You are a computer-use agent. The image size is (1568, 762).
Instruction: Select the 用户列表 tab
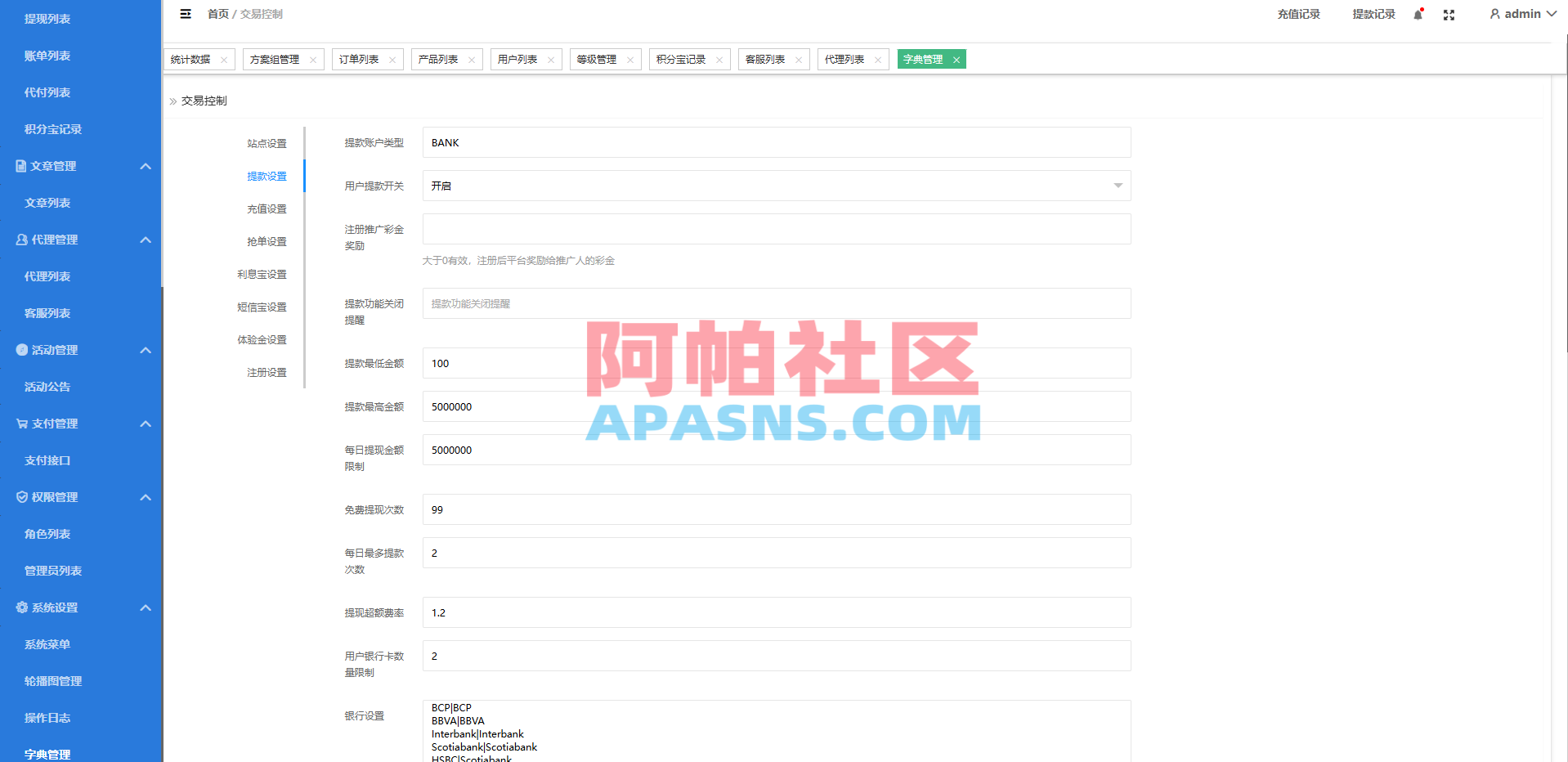click(518, 59)
